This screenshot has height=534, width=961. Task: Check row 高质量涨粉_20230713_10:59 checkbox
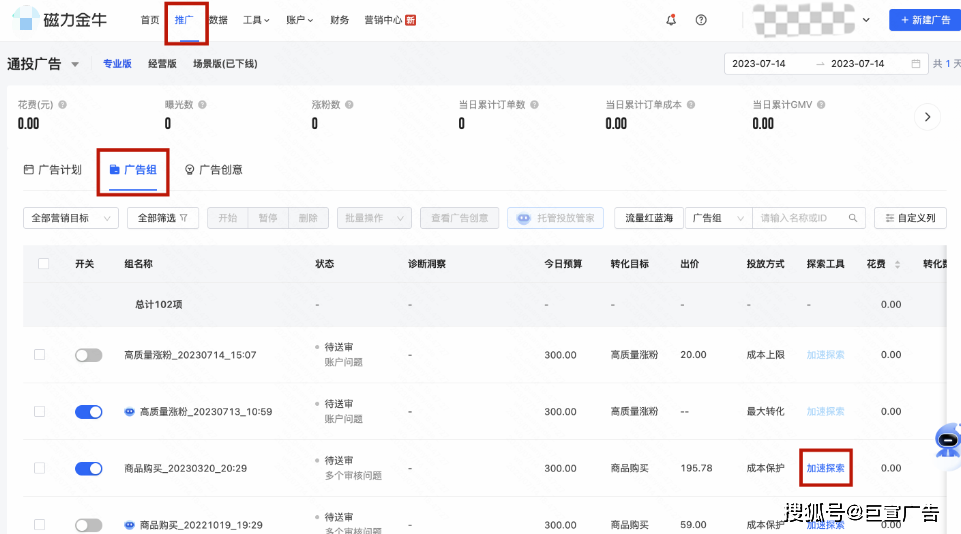40,411
